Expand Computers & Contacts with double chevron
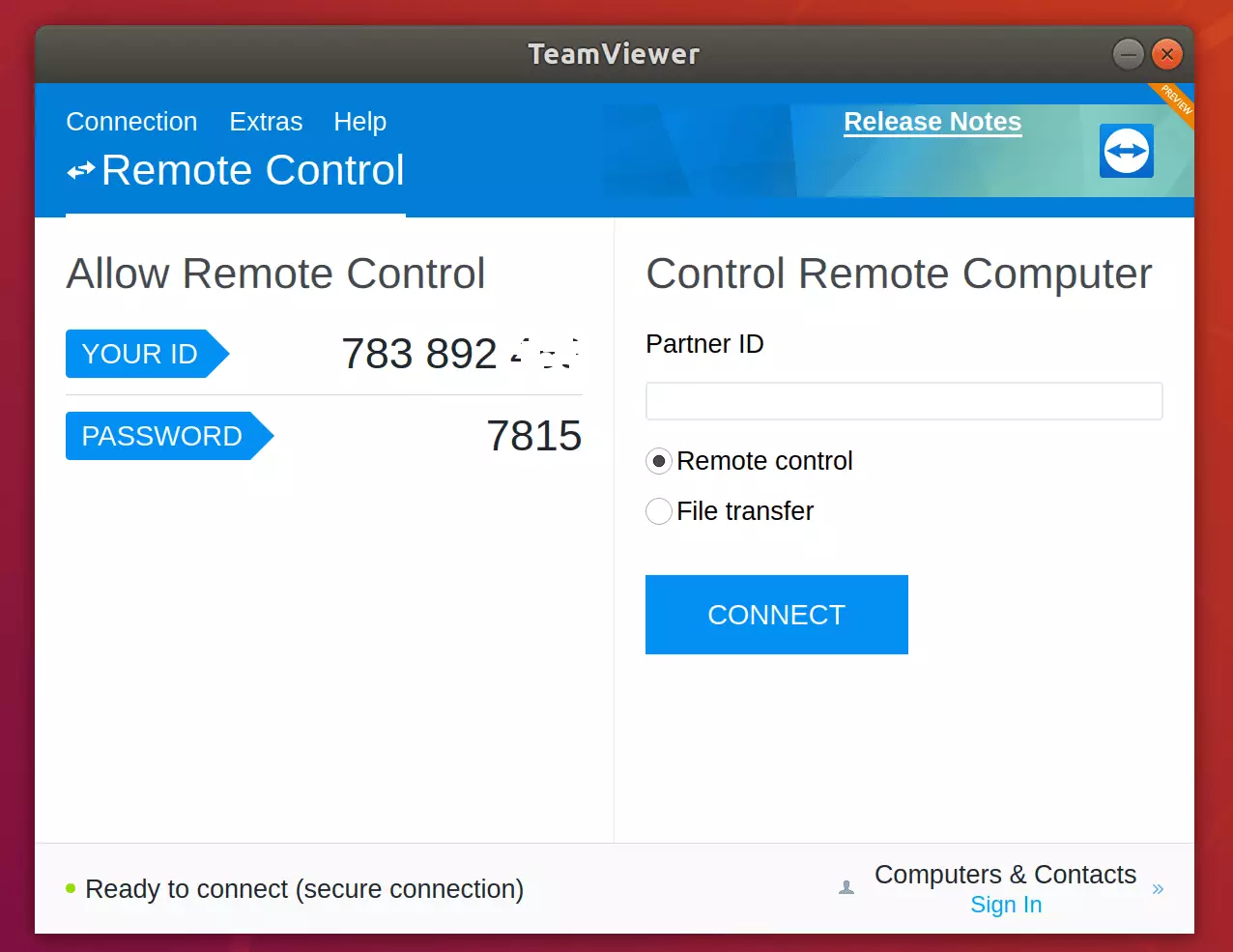 [x=1158, y=889]
